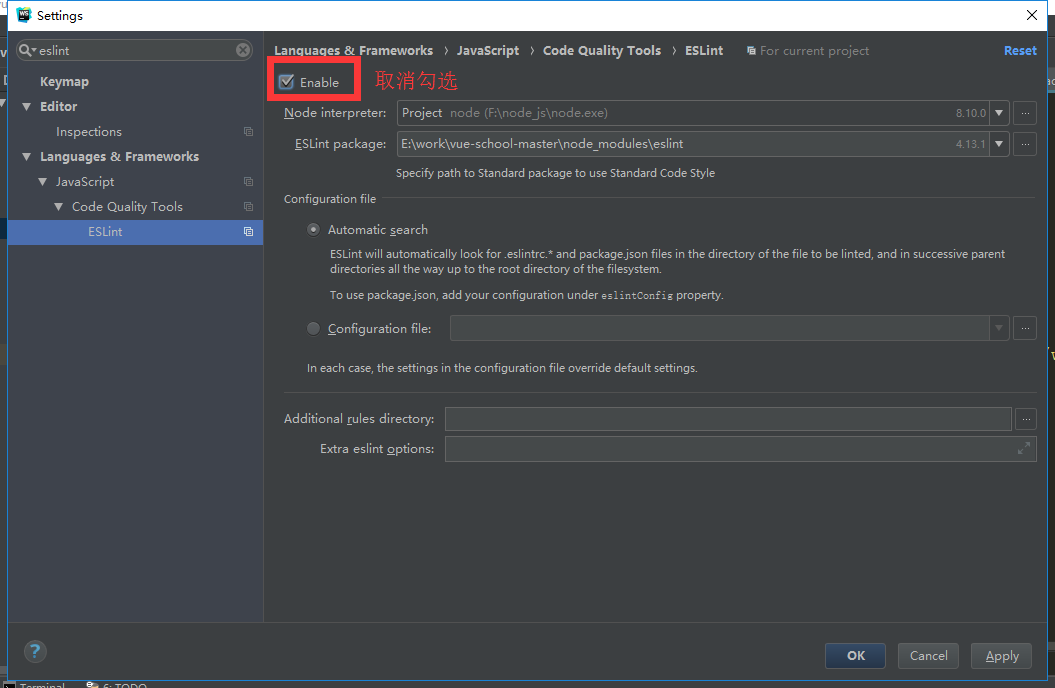1055x688 pixels.
Task: Uncheck the Enable ESLint checkbox
Action: pos(287,82)
